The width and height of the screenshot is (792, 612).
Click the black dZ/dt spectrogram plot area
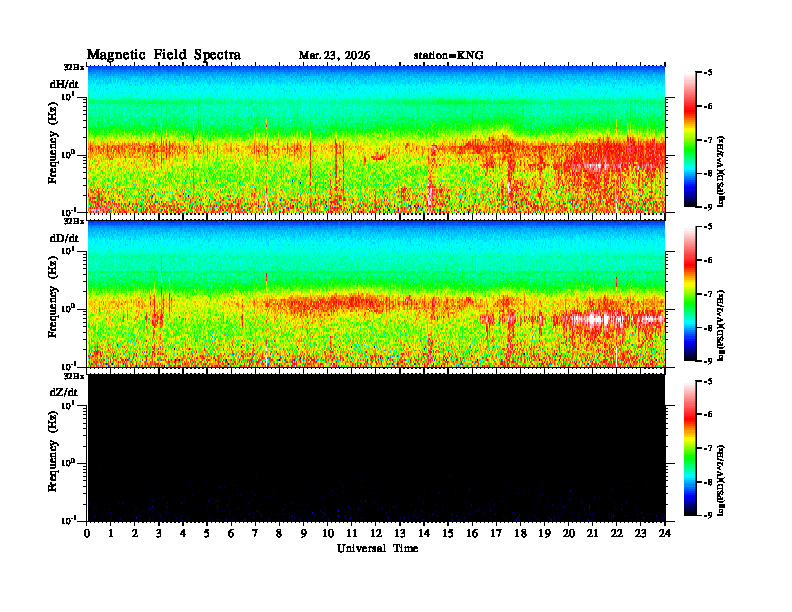[x=376, y=447]
